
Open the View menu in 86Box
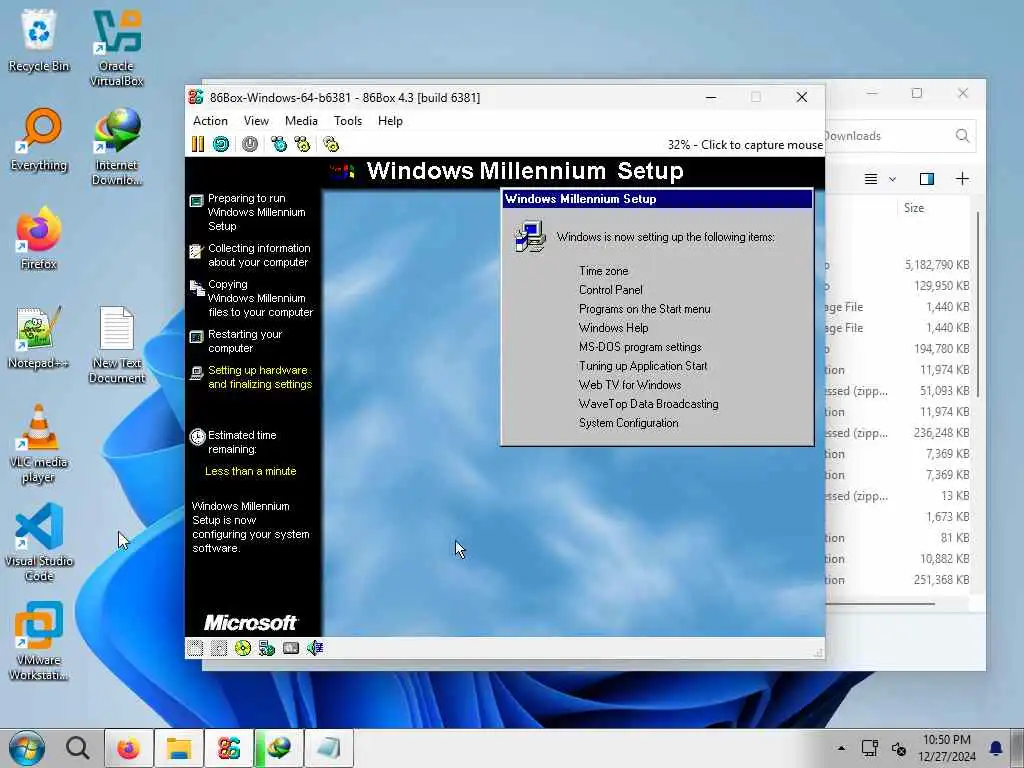(256, 121)
